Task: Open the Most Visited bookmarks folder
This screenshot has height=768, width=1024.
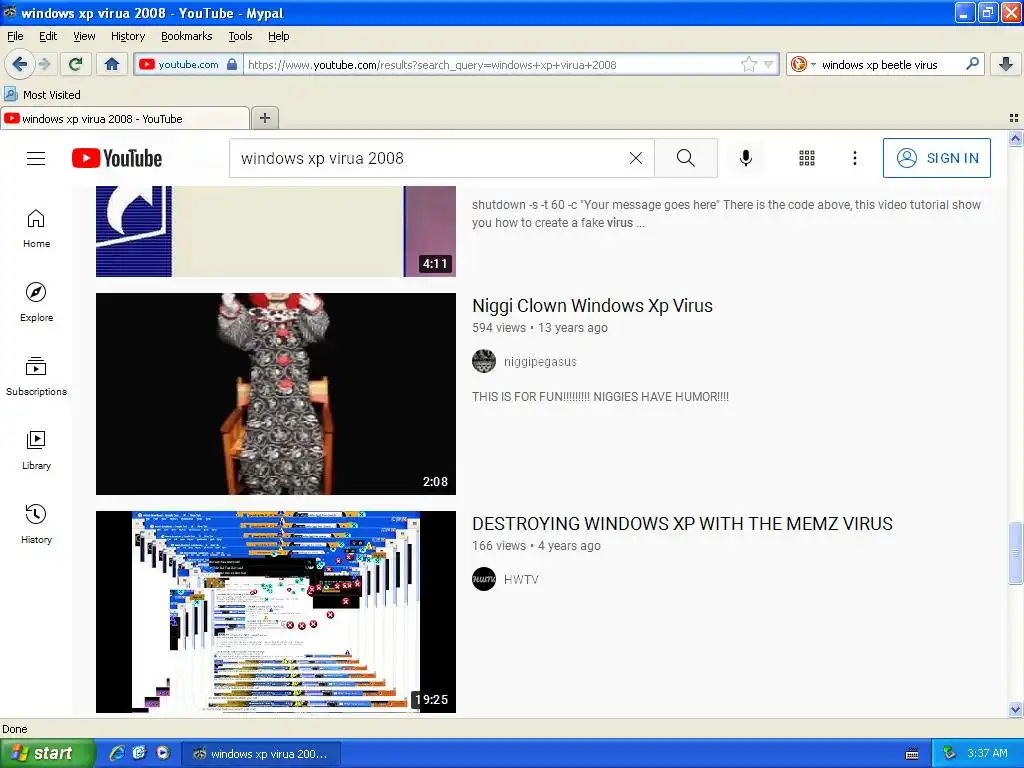Action: (x=42, y=95)
